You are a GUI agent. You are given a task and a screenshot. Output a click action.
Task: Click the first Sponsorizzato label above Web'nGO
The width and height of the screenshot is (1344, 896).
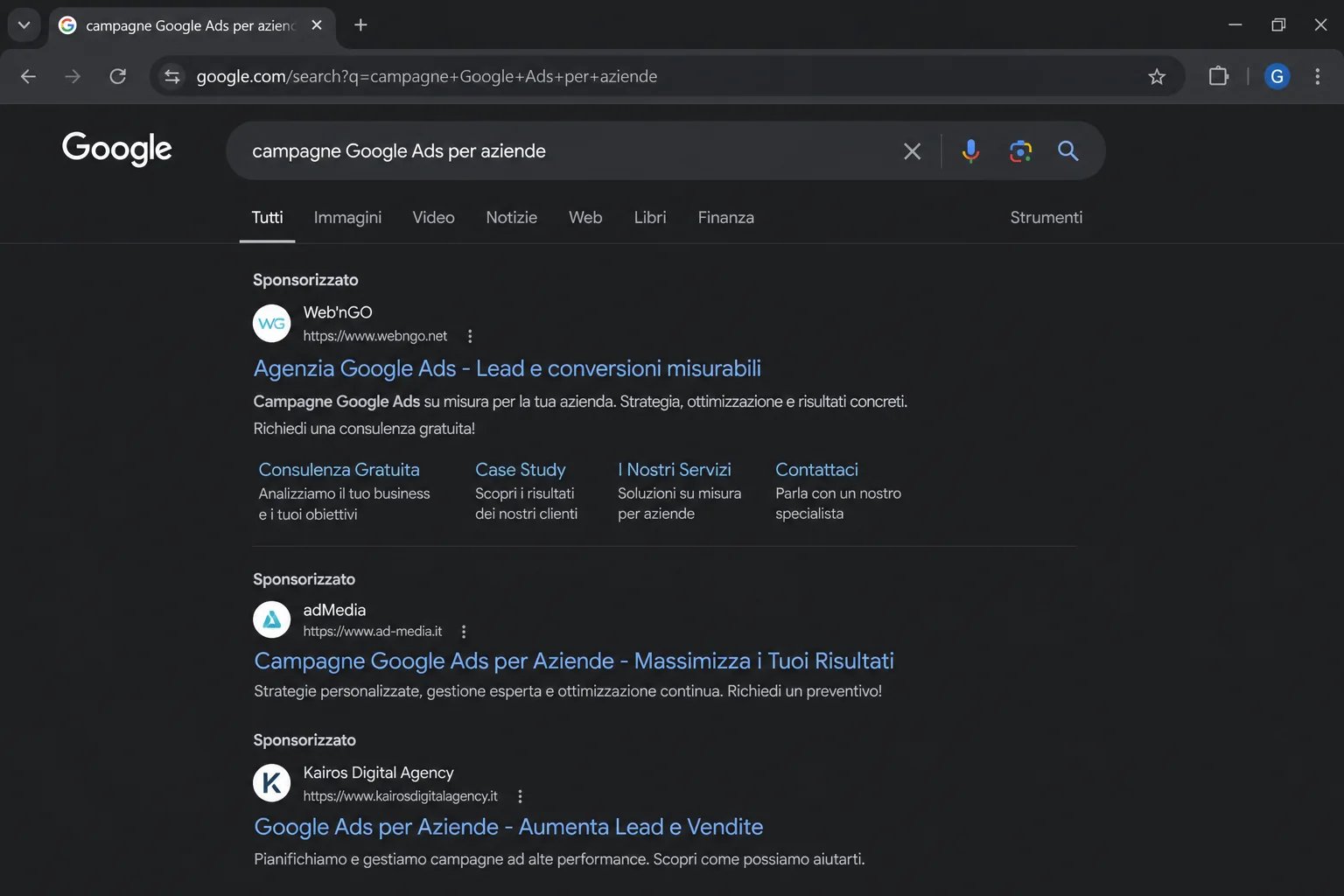305,280
